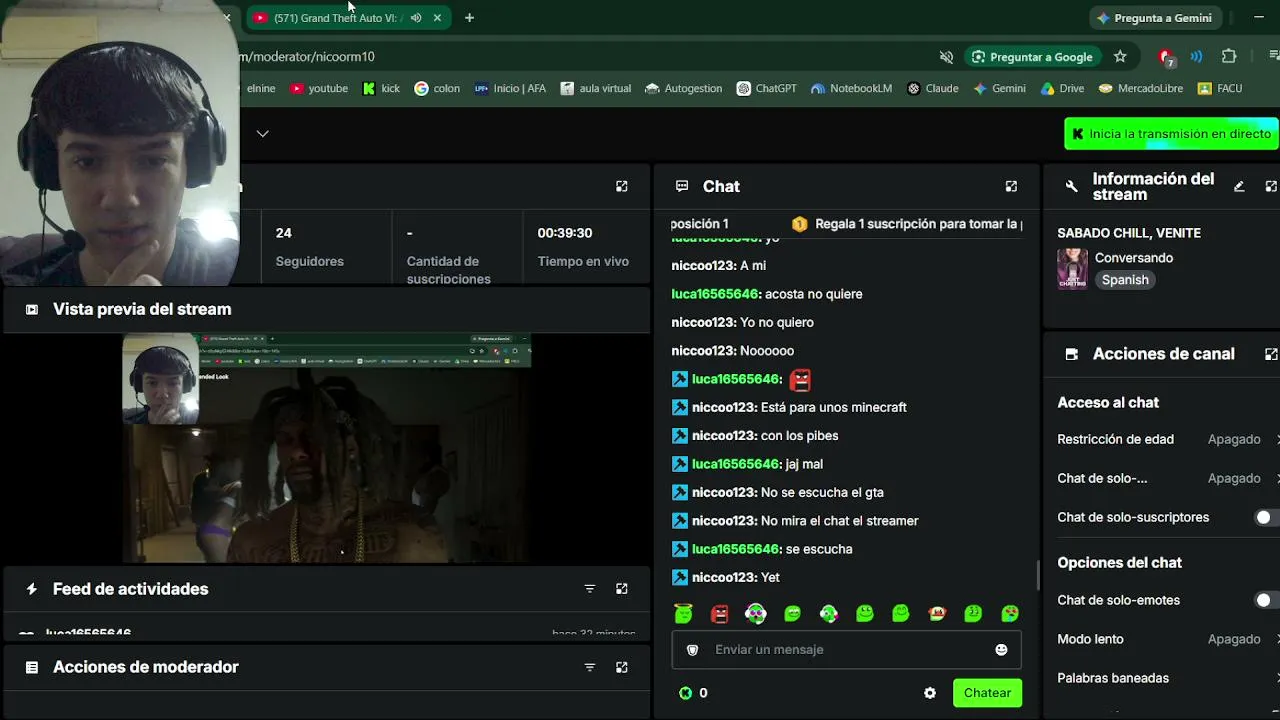
Task: Open the youtube bookmark
Action: pyautogui.click(x=319, y=88)
